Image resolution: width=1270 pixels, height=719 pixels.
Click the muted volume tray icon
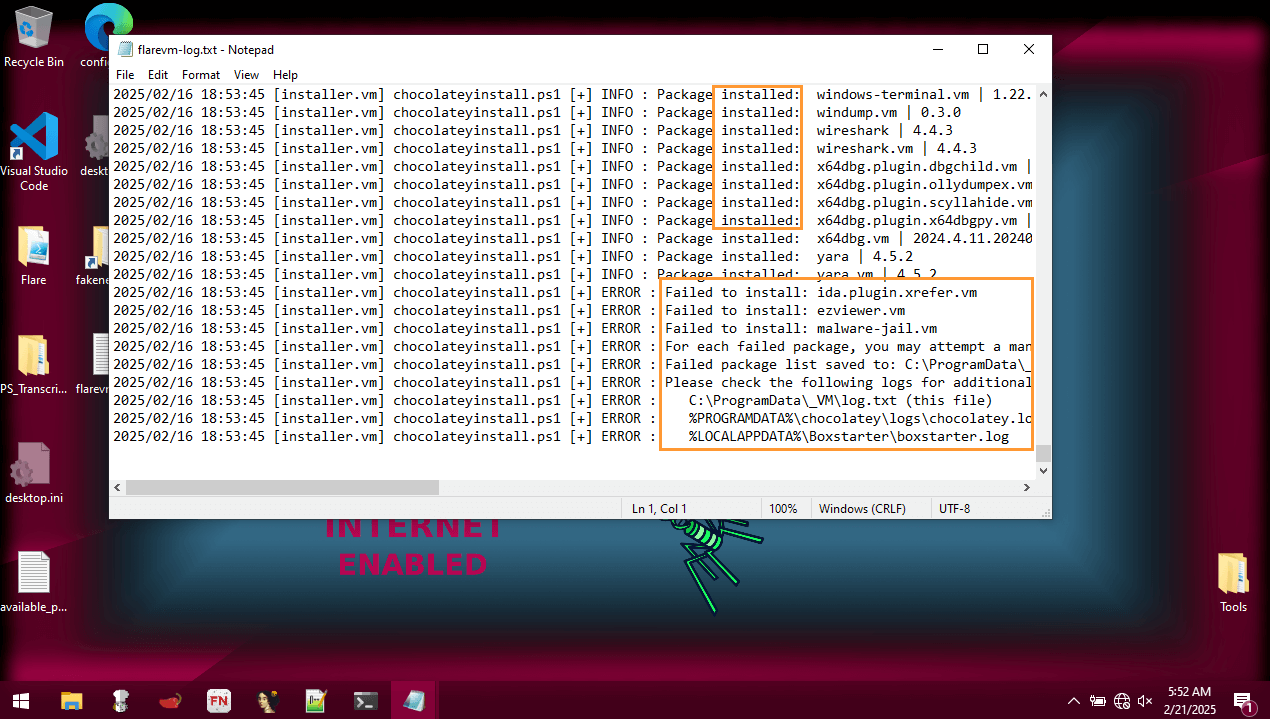coord(1146,701)
